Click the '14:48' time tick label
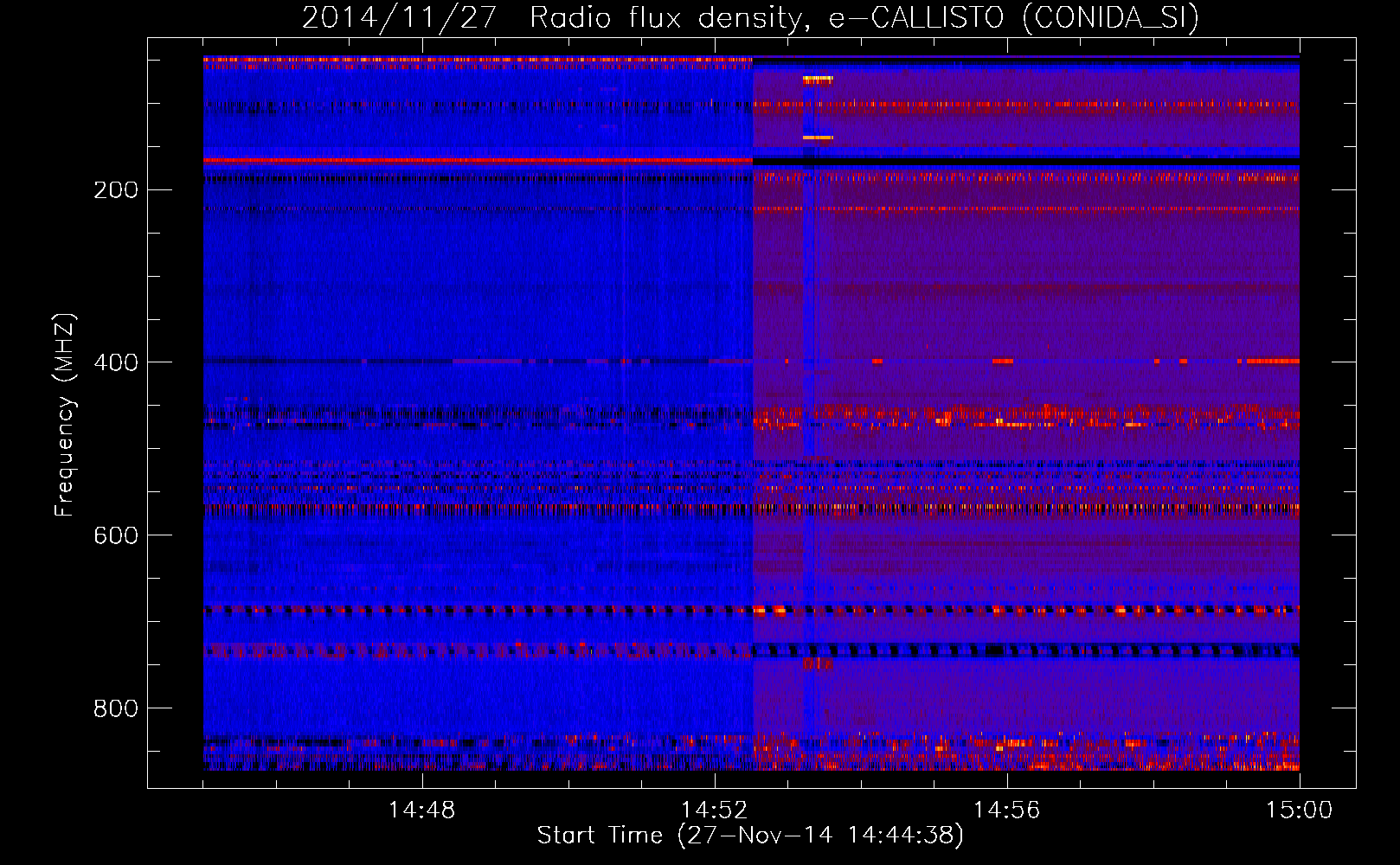Image resolution: width=1400 pixels, height=865 pixels. [x=421, y=811]
